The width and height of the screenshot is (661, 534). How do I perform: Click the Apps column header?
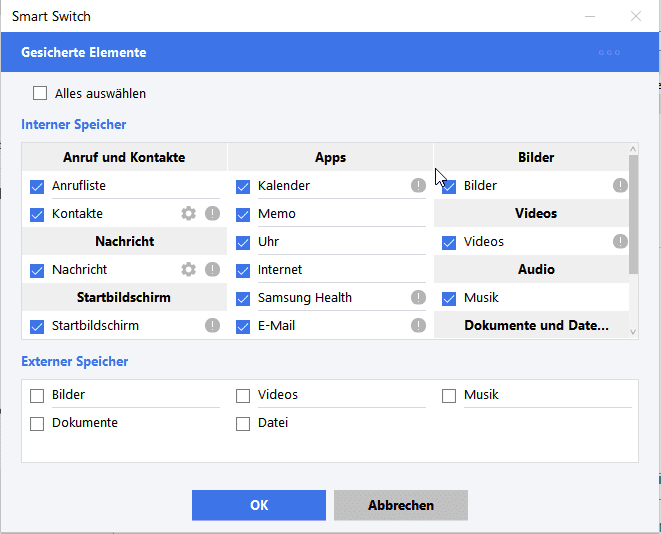(x=330, y=157)
